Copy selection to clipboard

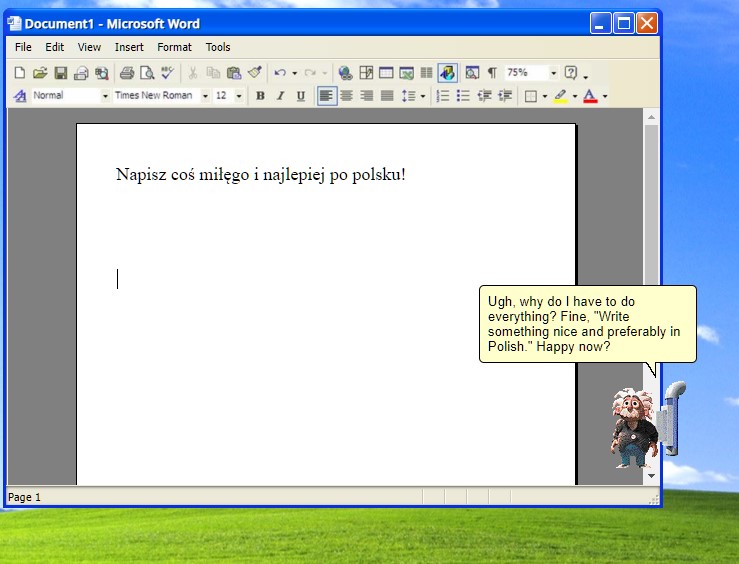pos(213,73)
